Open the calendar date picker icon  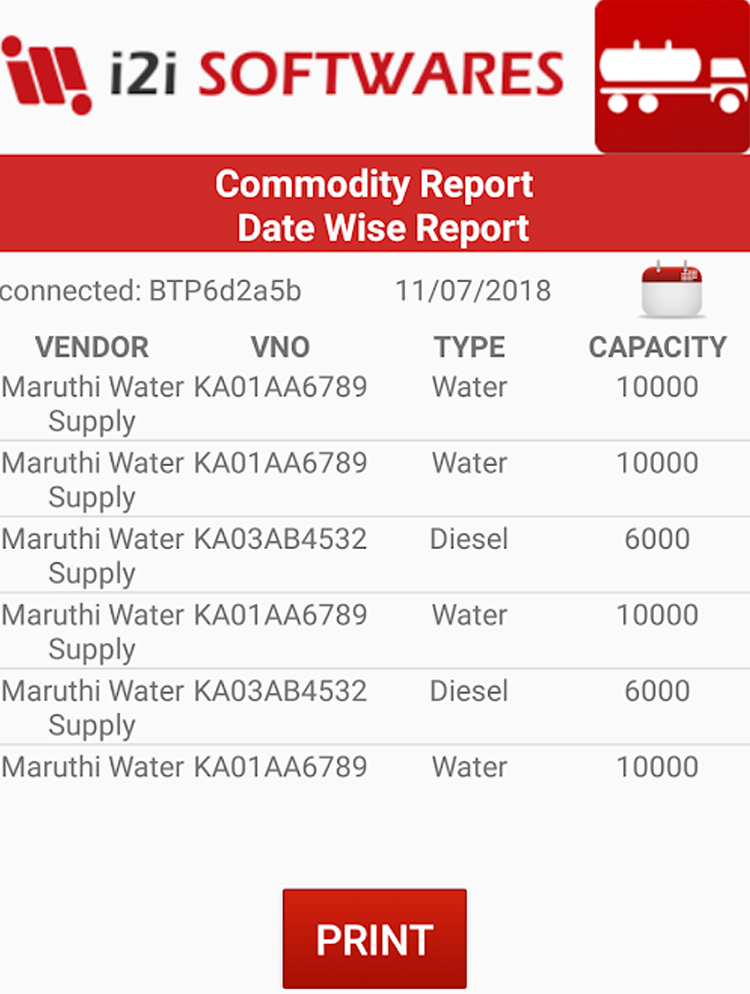point(671,291)
